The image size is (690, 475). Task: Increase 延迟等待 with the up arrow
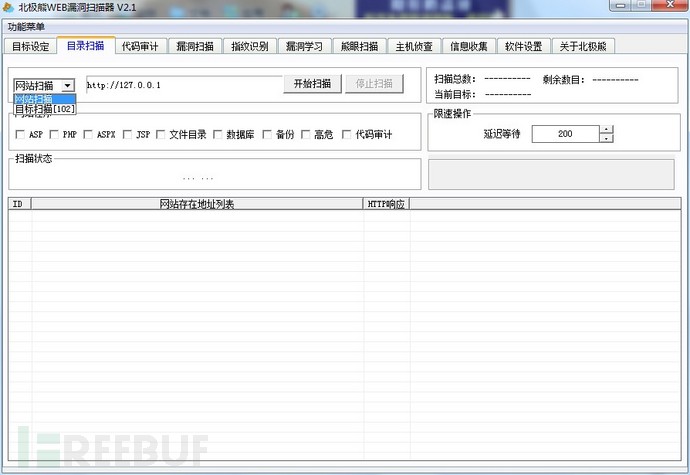607,129
